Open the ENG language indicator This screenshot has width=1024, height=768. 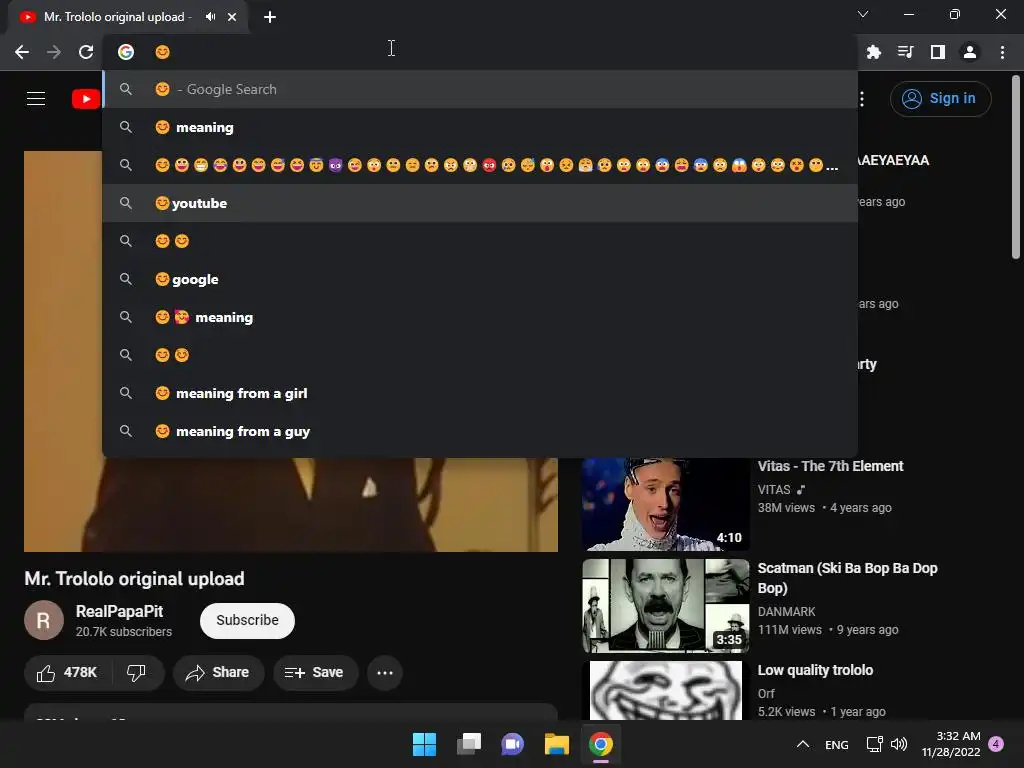[x=837, y=744]
